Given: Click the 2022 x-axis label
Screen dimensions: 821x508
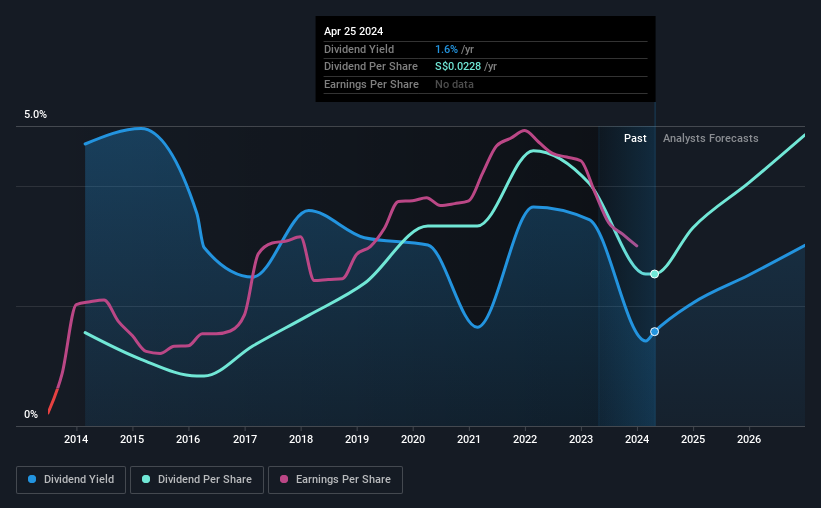Looking at the screenshot, I should [x=525, y=439].
